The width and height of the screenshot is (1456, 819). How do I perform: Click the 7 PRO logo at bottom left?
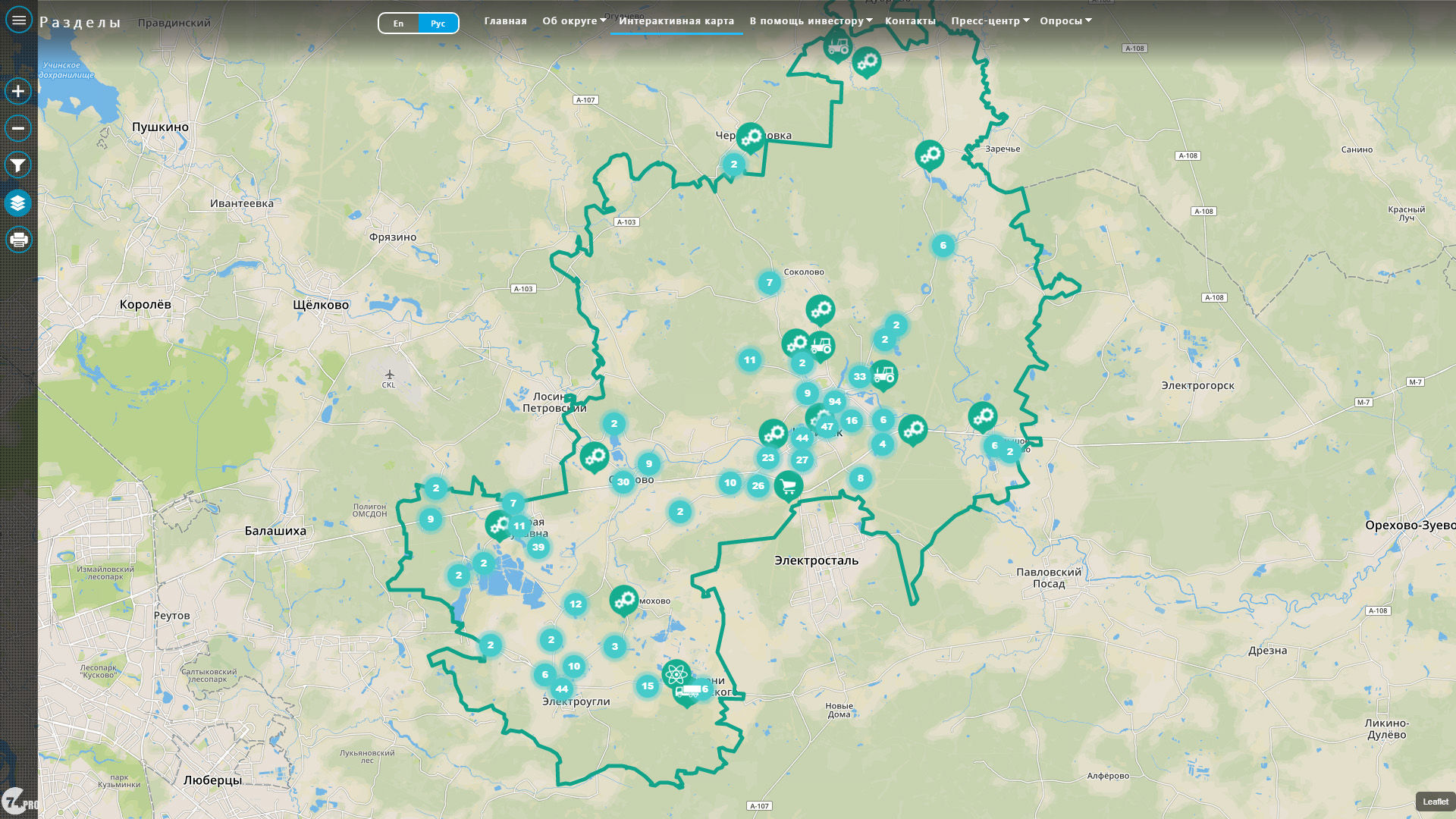[19, 801]
